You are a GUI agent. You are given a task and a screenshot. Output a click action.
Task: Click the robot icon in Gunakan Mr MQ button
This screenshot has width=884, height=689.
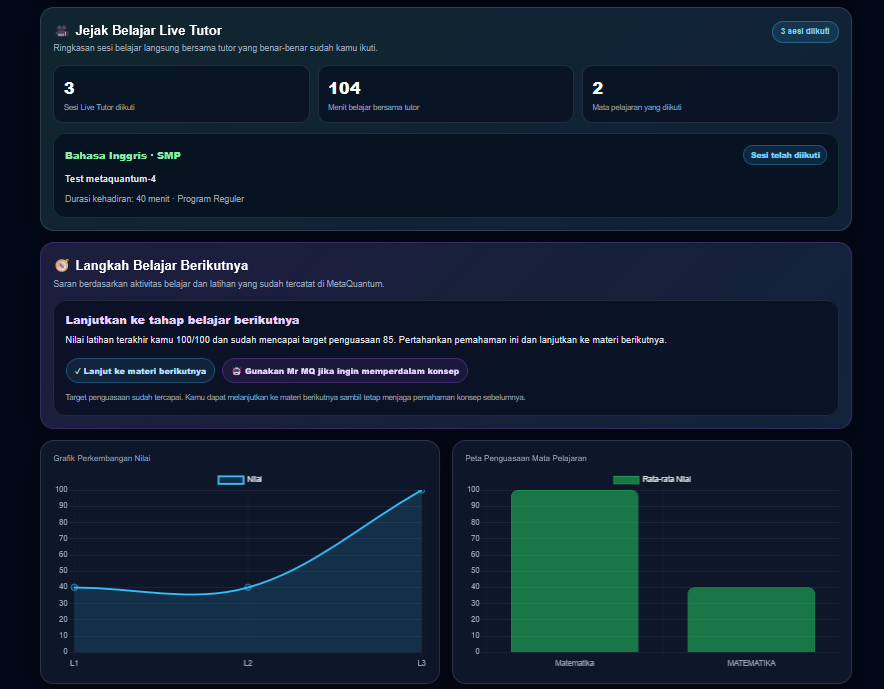coord(237,371)
